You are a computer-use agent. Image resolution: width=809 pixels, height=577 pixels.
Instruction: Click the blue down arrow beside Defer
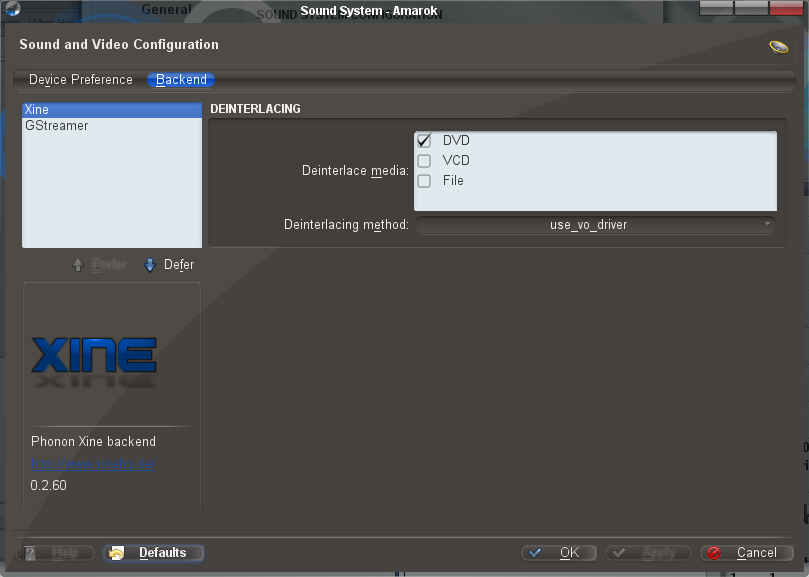click(x=150, y=265)
